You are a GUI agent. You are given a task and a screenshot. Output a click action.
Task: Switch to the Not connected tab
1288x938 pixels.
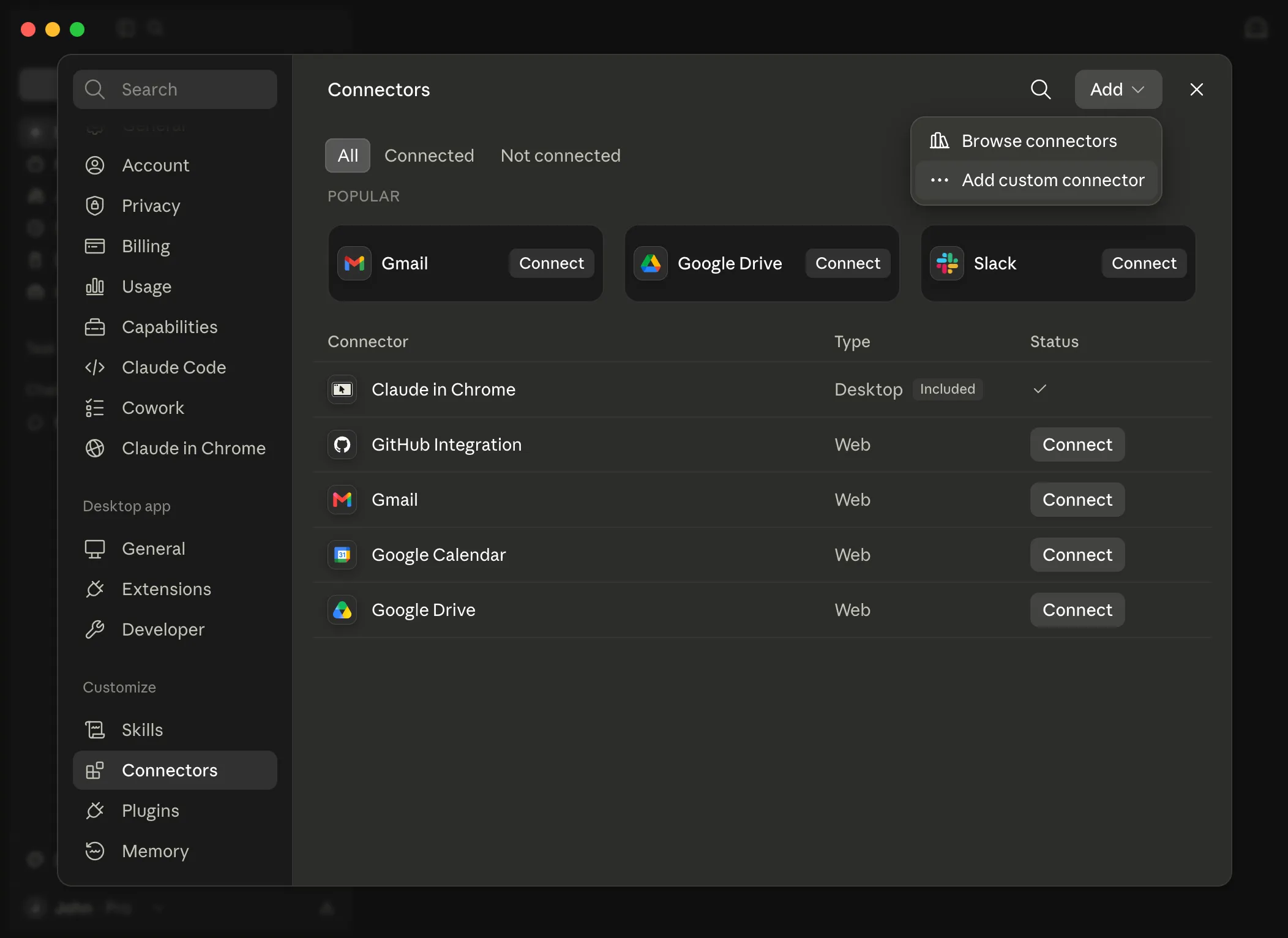pyautogui.click(x=561, y=156)
